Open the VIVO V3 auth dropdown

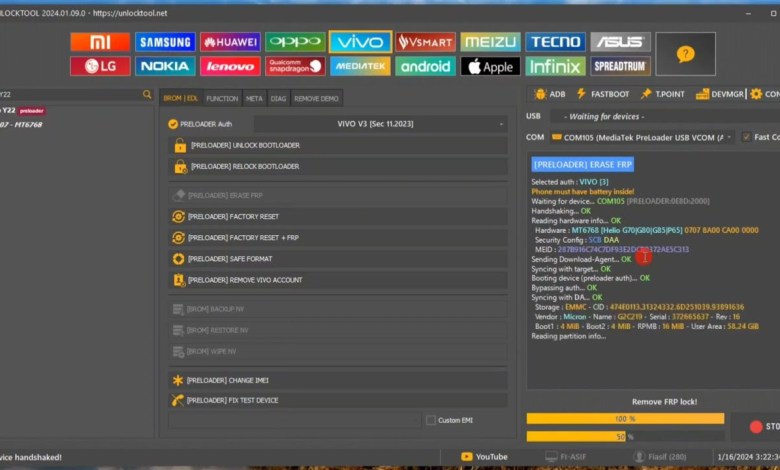381,124
